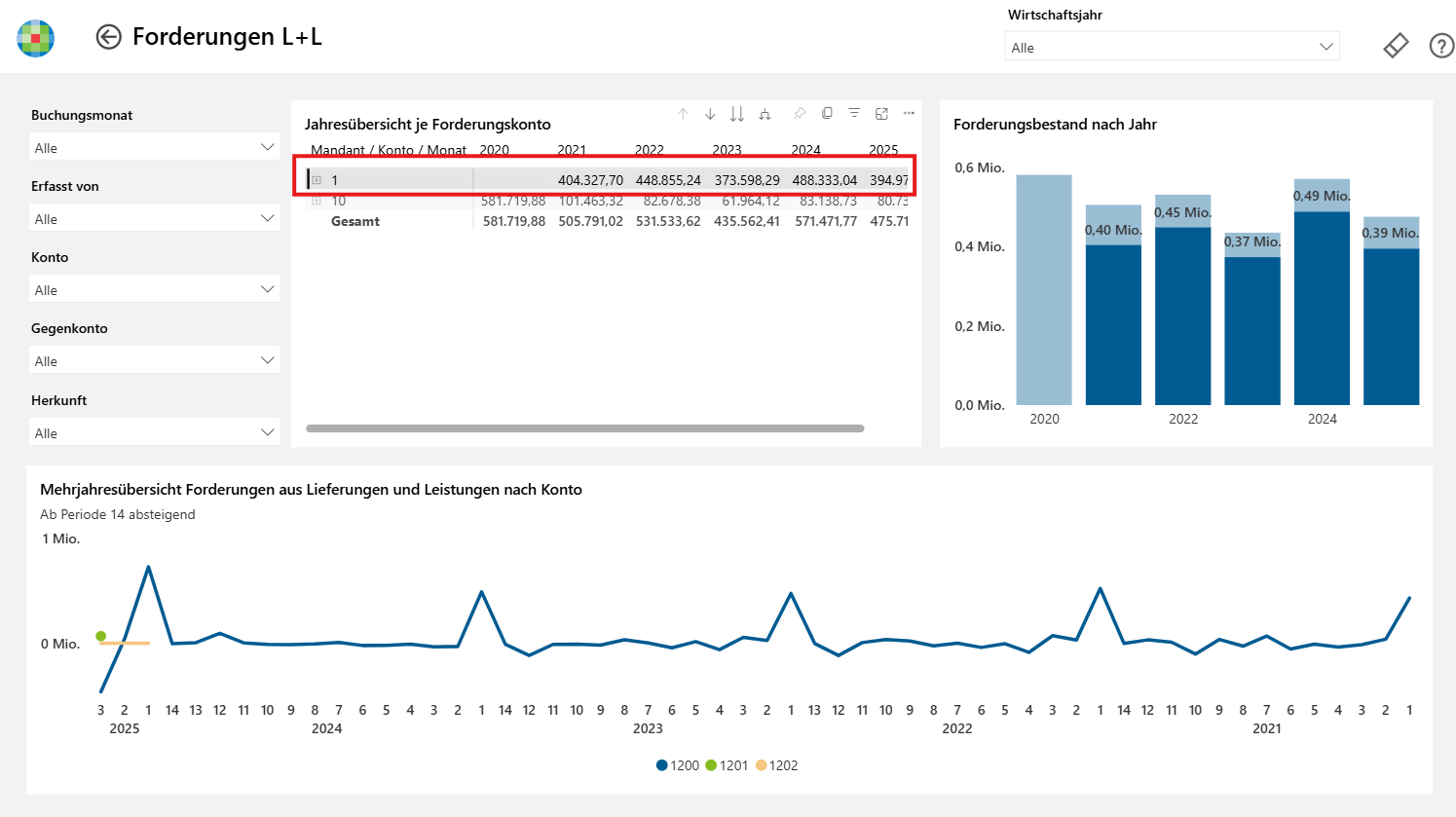Select the bar labeled 0,37 Mio.
1456x817 pixels.
click(1252, 319)
